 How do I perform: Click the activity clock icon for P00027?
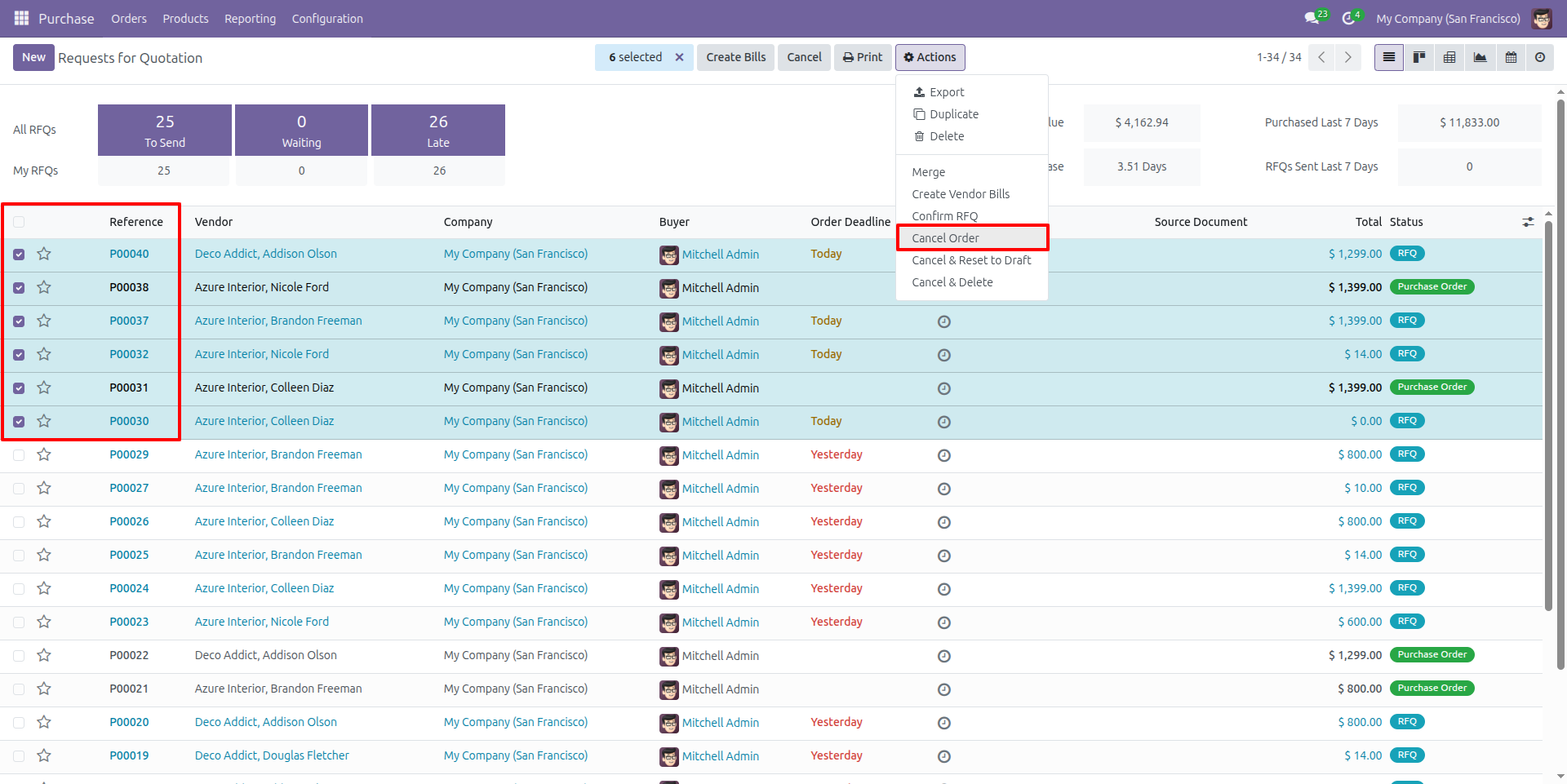click(x=944, y=489)
